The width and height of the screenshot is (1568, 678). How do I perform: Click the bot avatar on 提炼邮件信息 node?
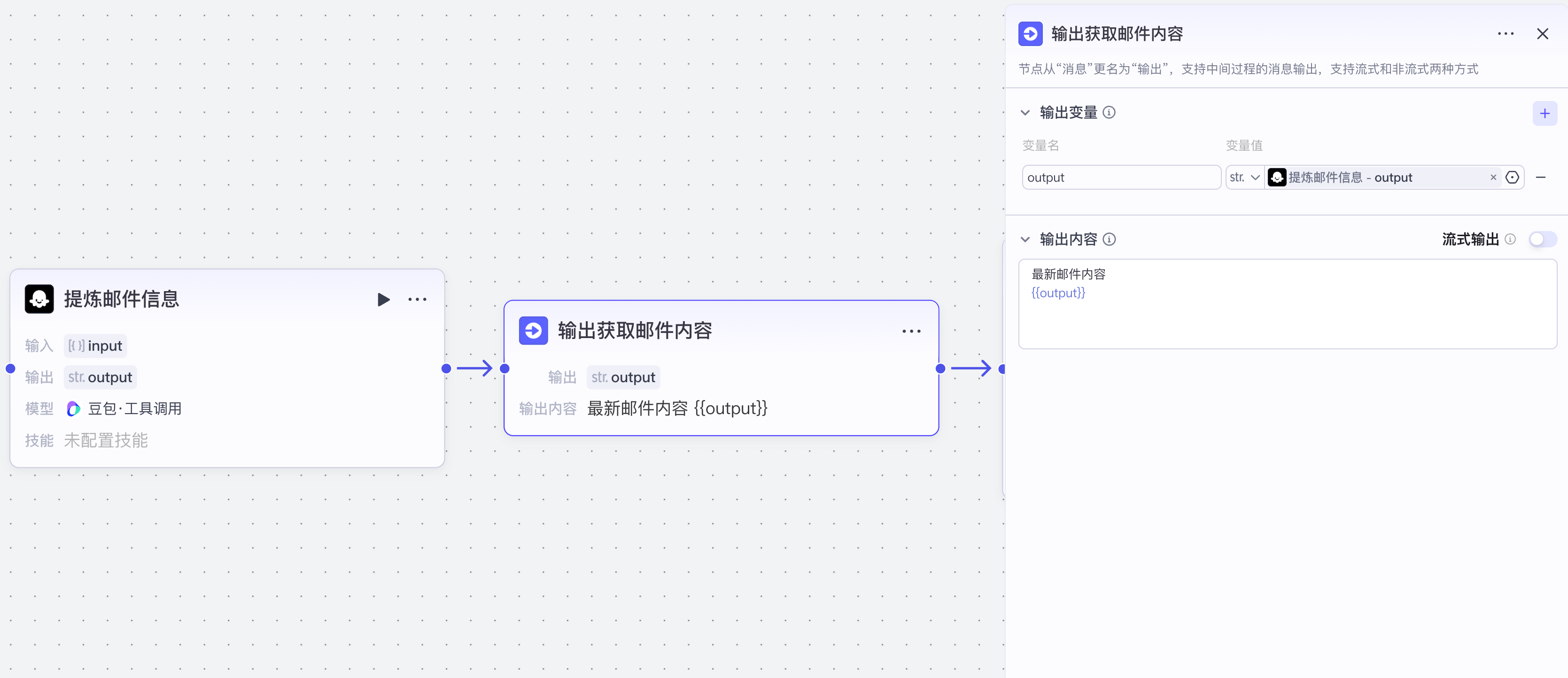(39, 299)
